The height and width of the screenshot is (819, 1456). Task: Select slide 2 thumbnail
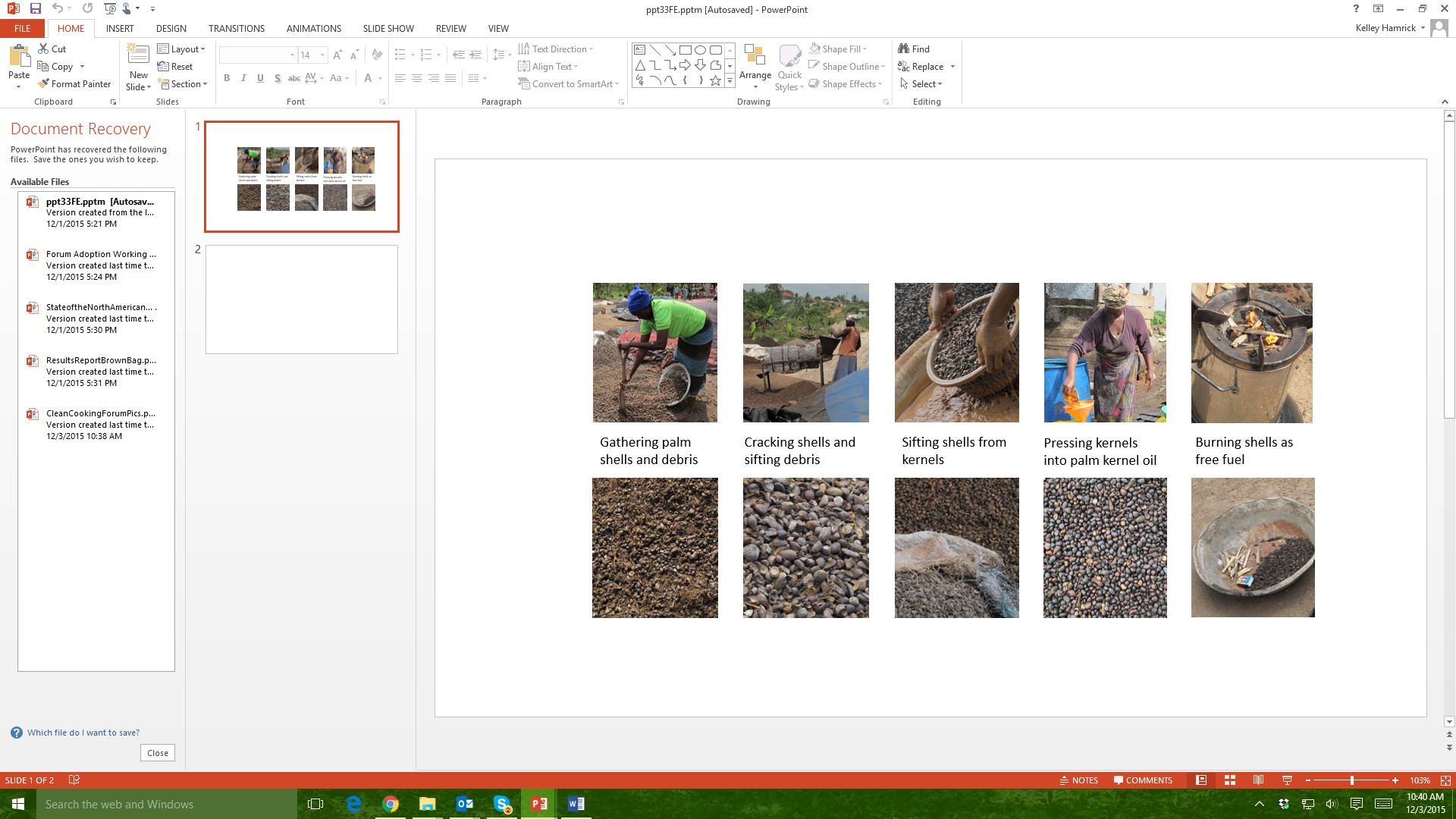tap(302, 300)
